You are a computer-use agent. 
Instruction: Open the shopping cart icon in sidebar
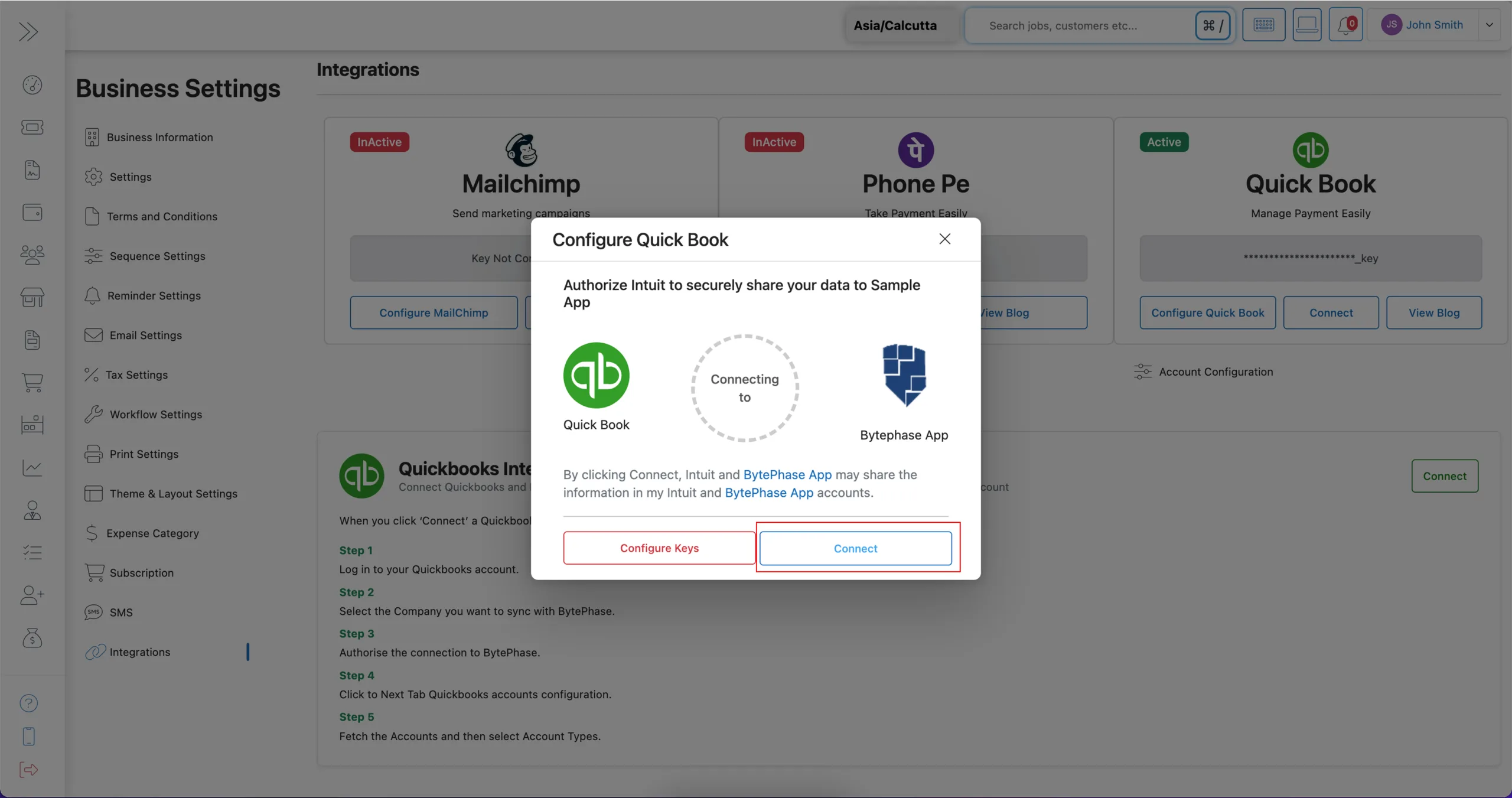point(32,383)
